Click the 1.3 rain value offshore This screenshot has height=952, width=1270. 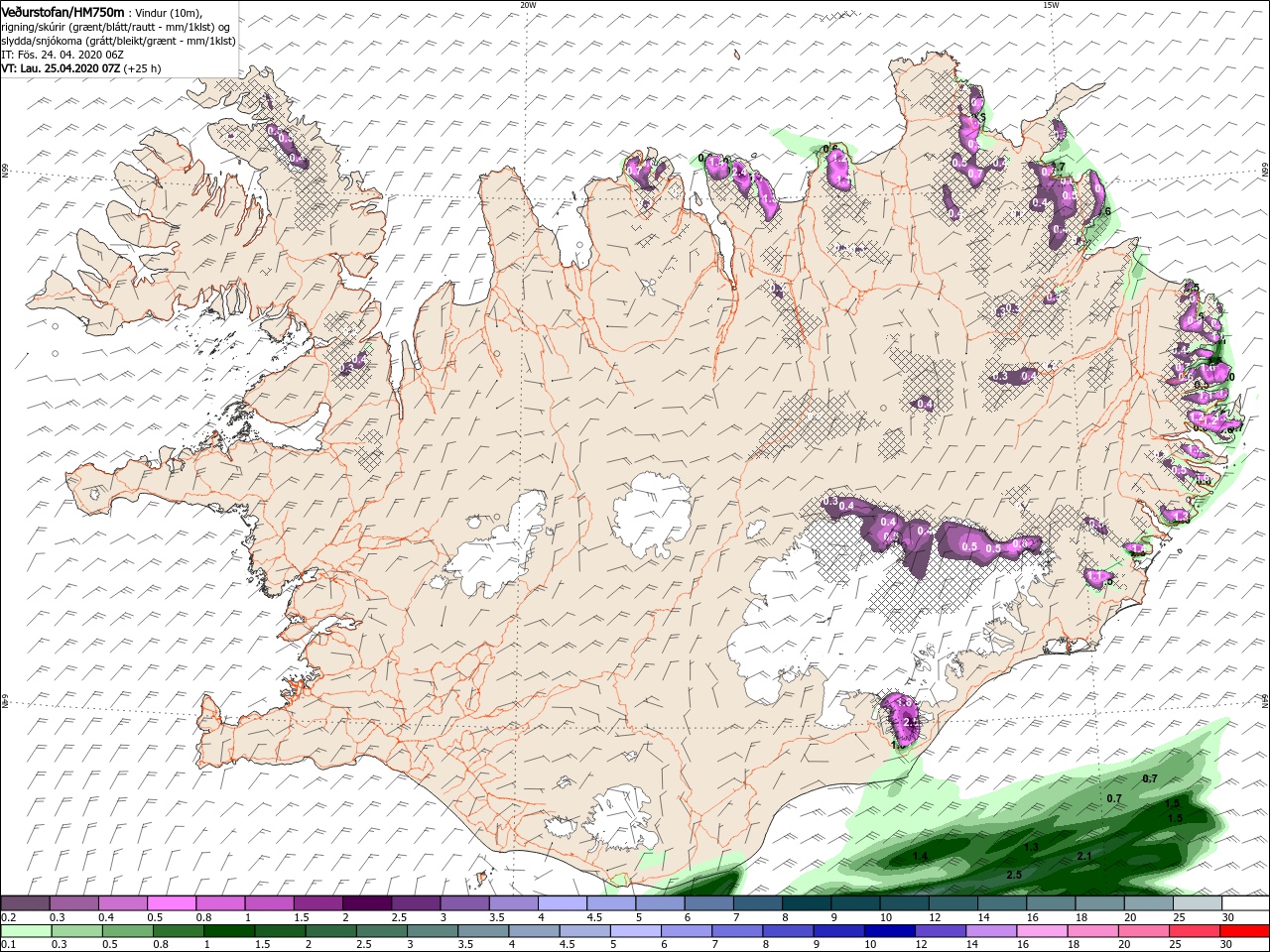[x=1031, y=847]
